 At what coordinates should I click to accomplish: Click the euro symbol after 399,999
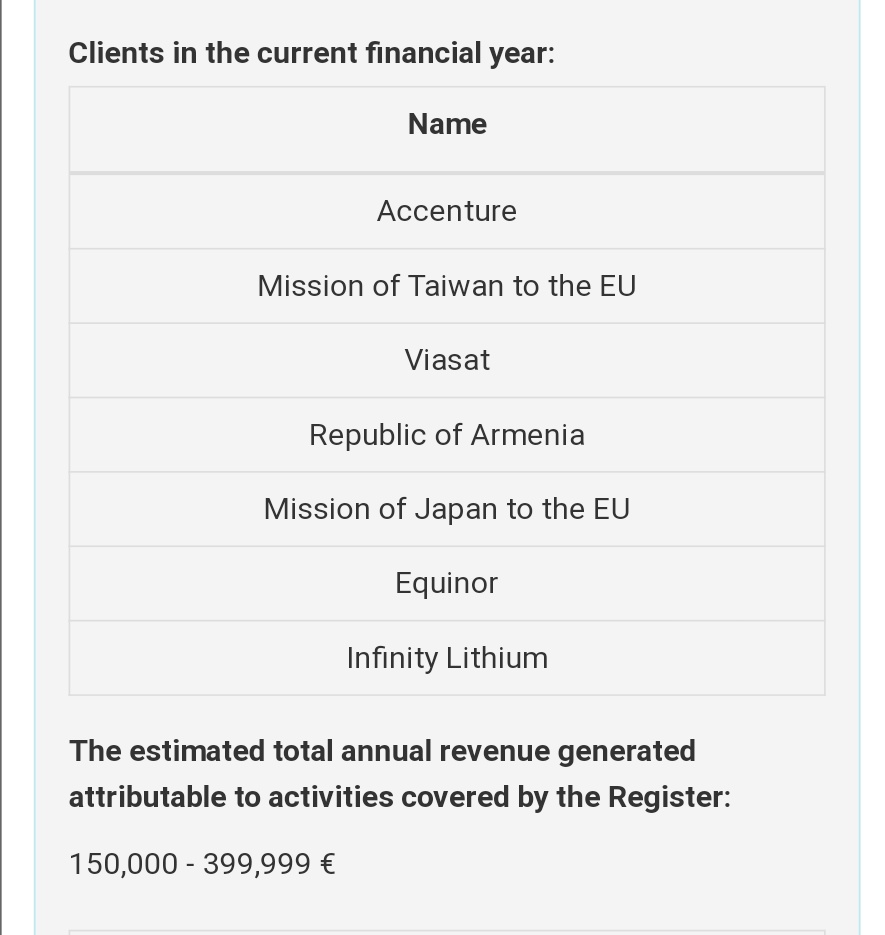(327, 864)
